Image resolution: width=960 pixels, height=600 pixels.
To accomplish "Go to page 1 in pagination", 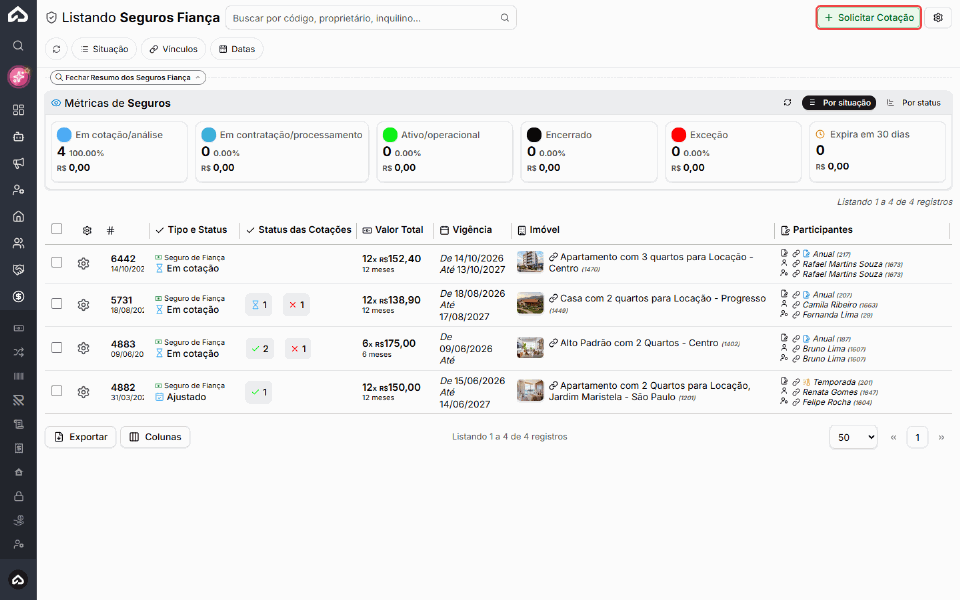I will click(917, 437).
